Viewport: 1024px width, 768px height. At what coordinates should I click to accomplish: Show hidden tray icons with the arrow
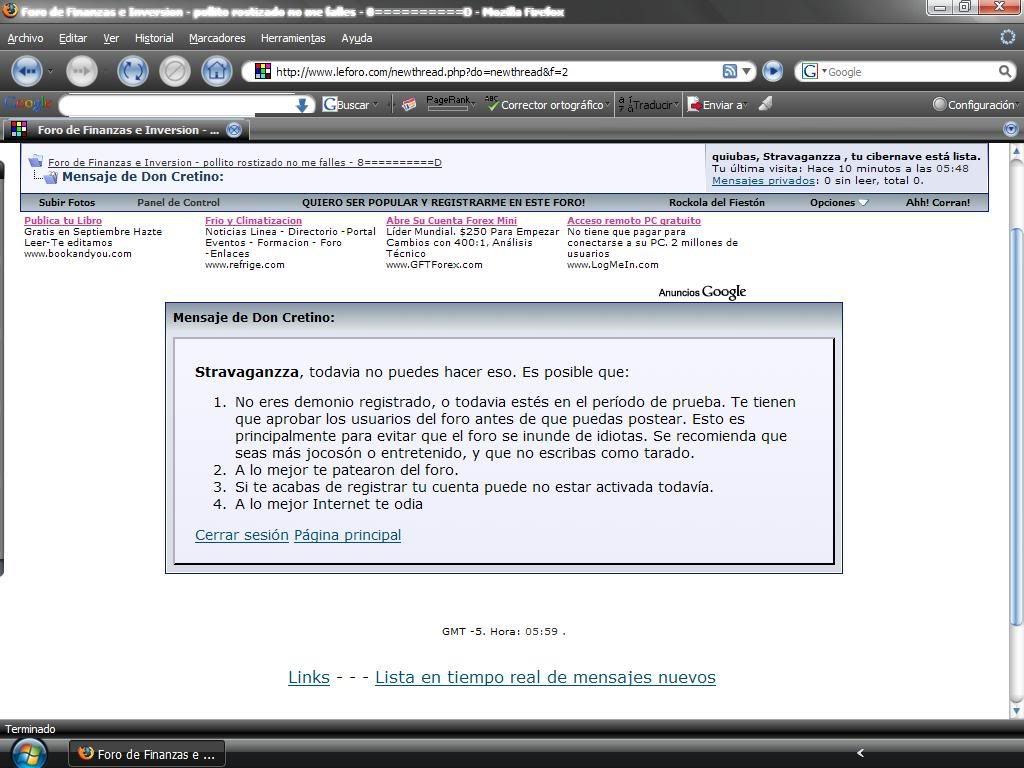pyautogui.click(x=860, y=753)
